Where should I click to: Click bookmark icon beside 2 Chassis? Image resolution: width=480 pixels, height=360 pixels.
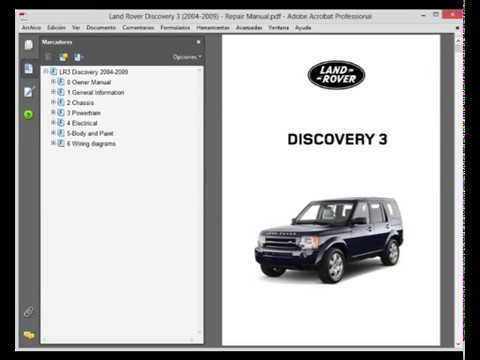(61, 102)
